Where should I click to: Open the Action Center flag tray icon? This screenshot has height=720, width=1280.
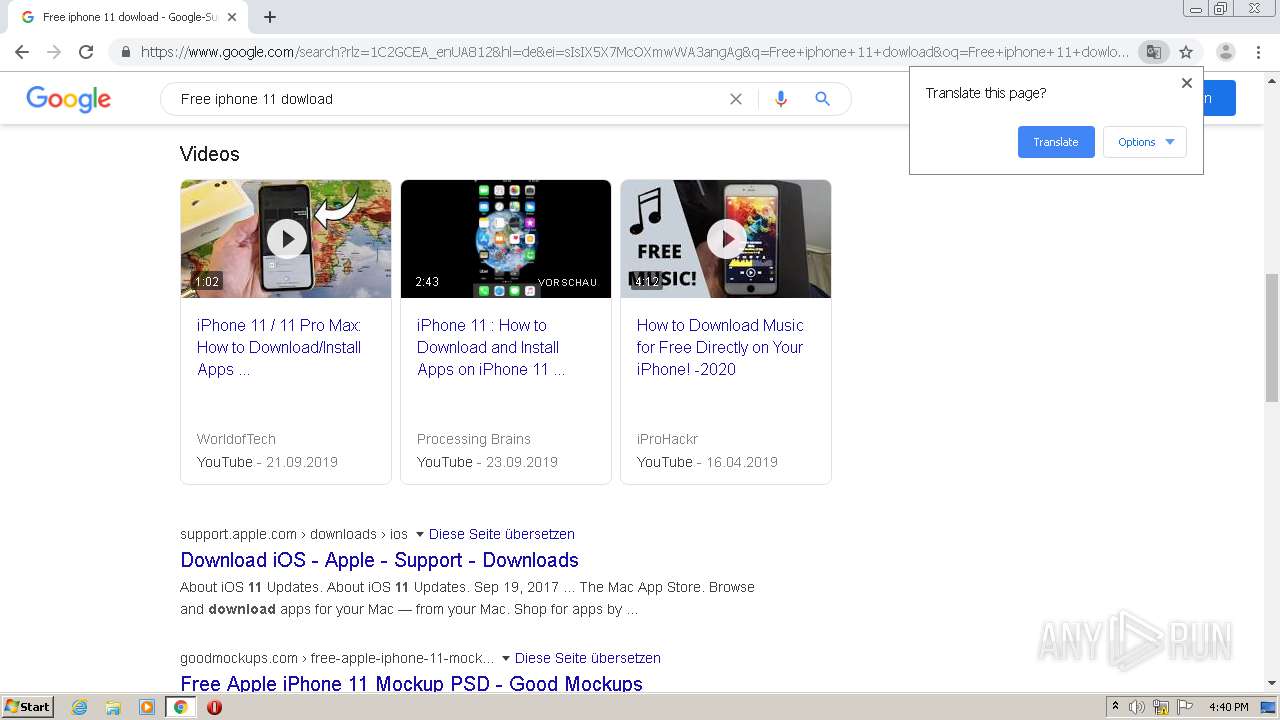point(1184,707)
